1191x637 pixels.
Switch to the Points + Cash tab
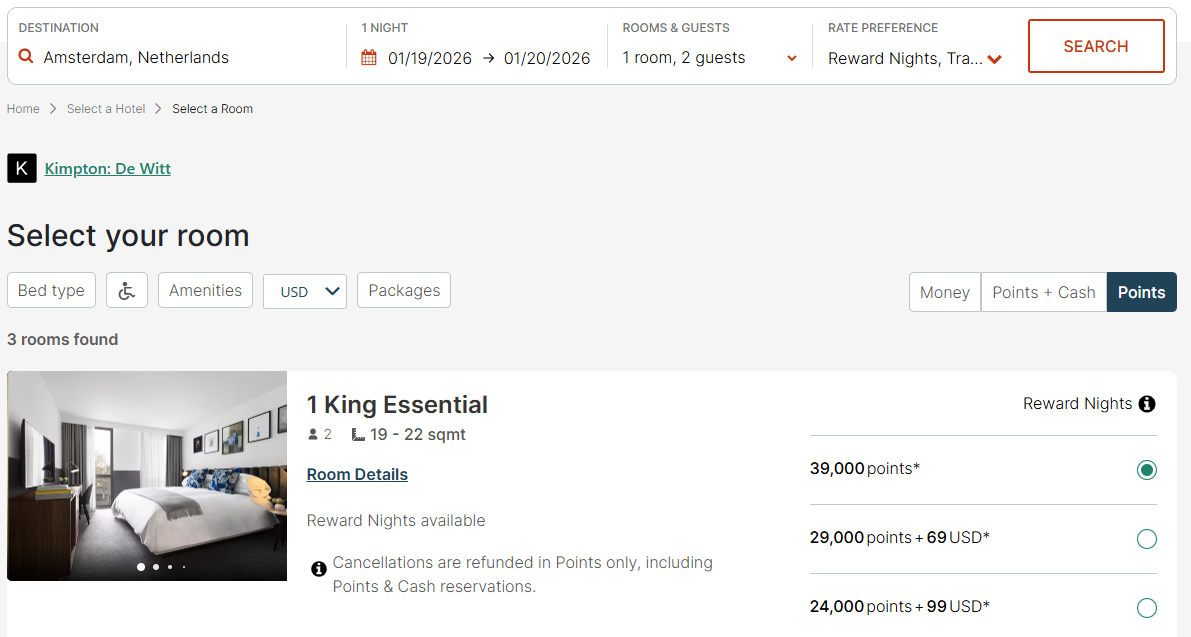[1043, 292]
